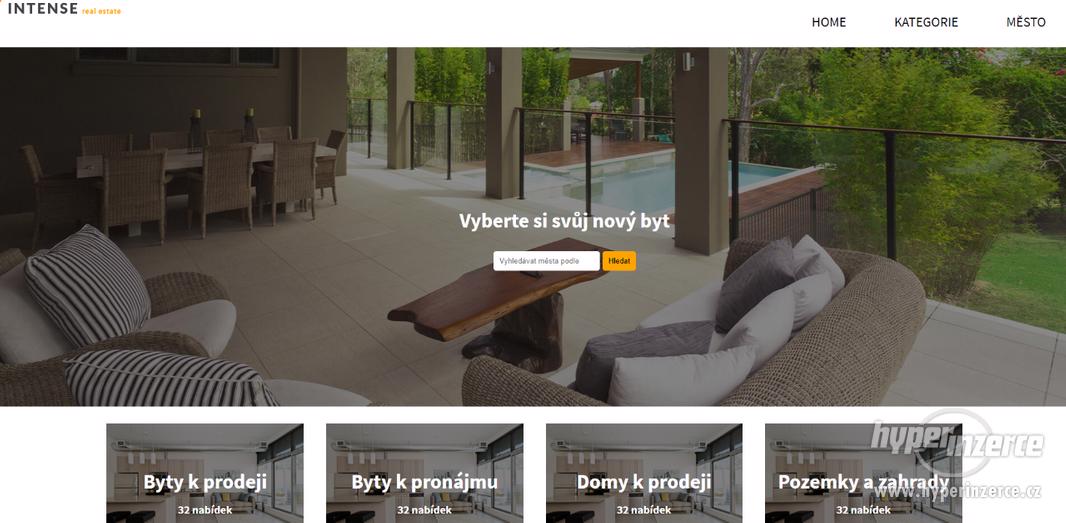
Task: Click '32 nabídek' under Domy k prodeji
Action: click(x=644, y=509)
